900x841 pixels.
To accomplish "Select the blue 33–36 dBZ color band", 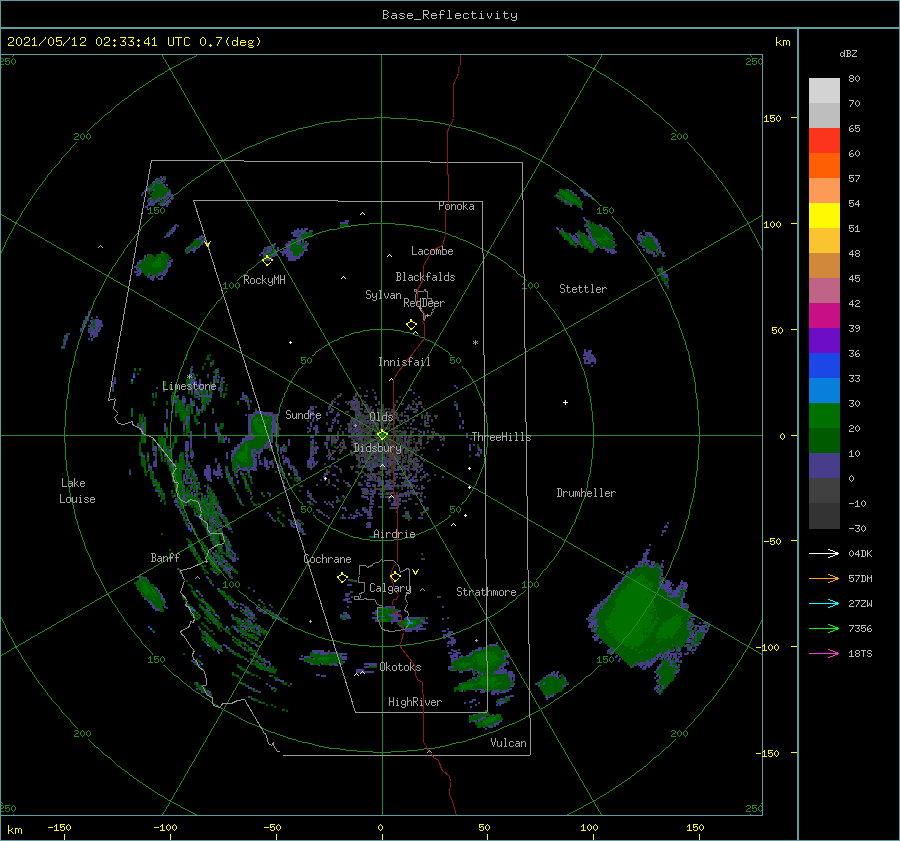I will point(824,365).
